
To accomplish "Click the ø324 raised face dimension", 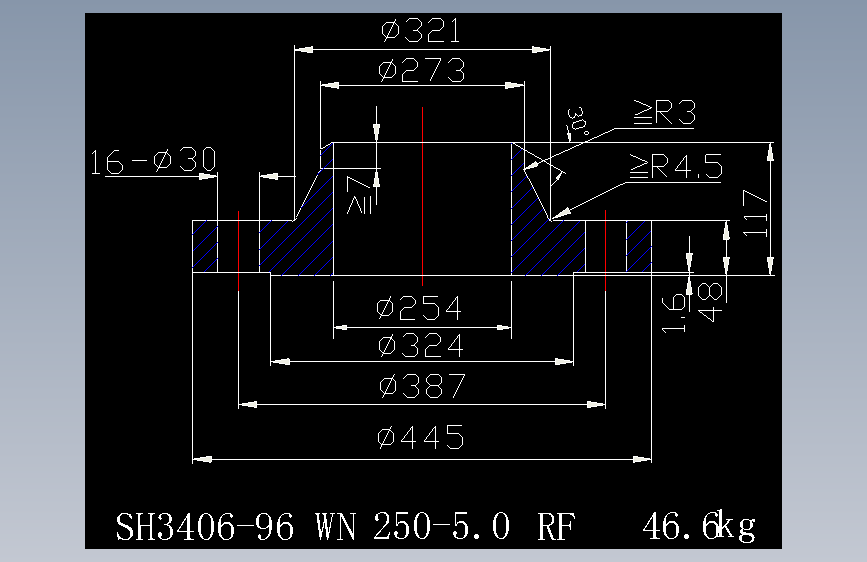I will point(421,346).
